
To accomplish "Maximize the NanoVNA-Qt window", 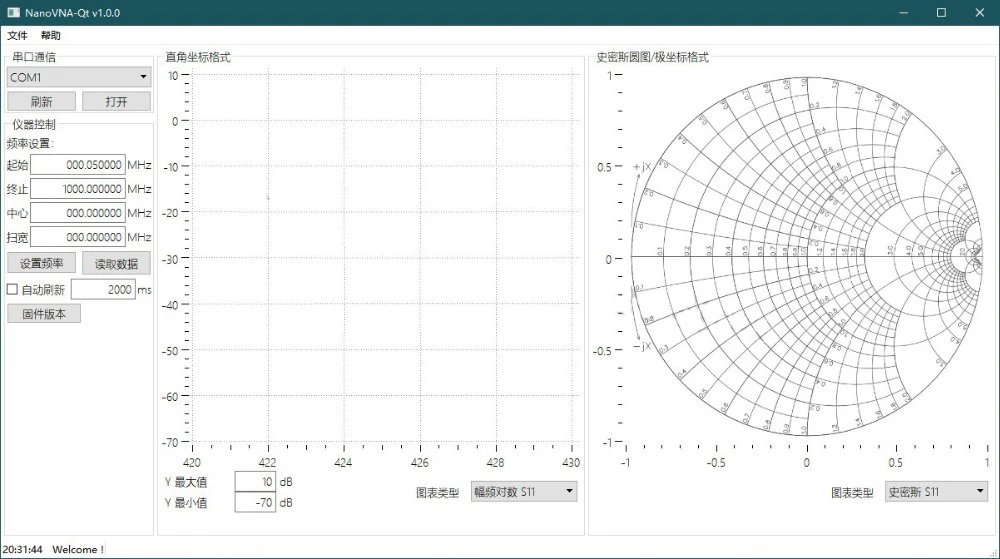I will [x=941, y=13].
